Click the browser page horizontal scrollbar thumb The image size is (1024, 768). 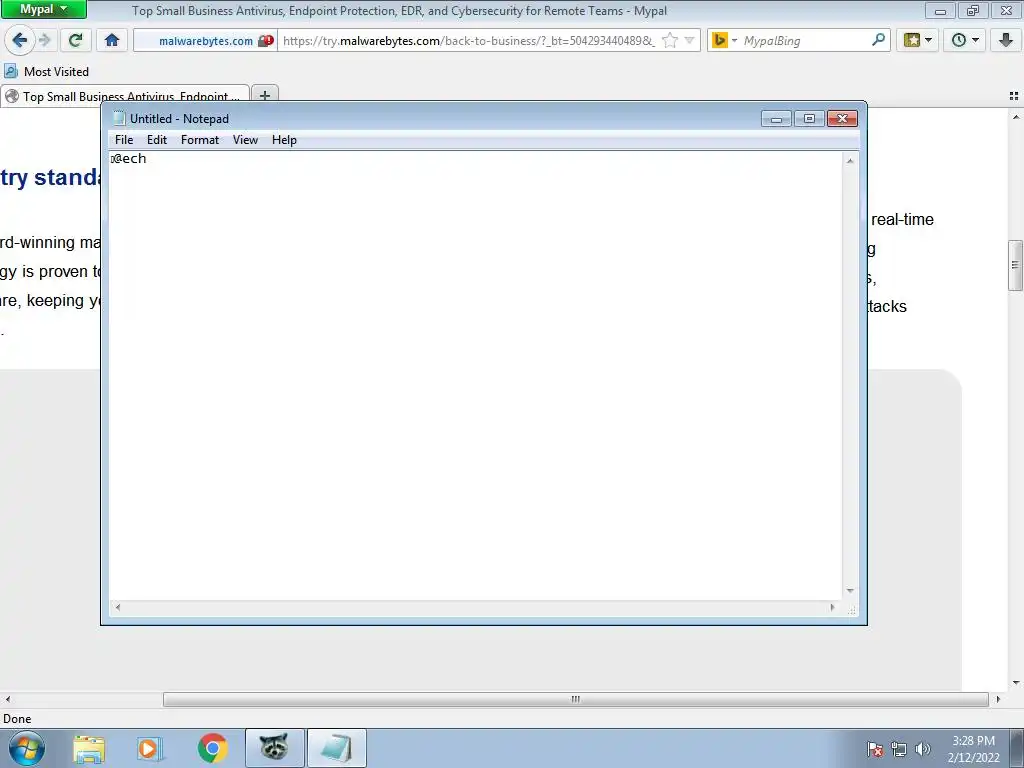pyautogui.click(x=575, y=699)
